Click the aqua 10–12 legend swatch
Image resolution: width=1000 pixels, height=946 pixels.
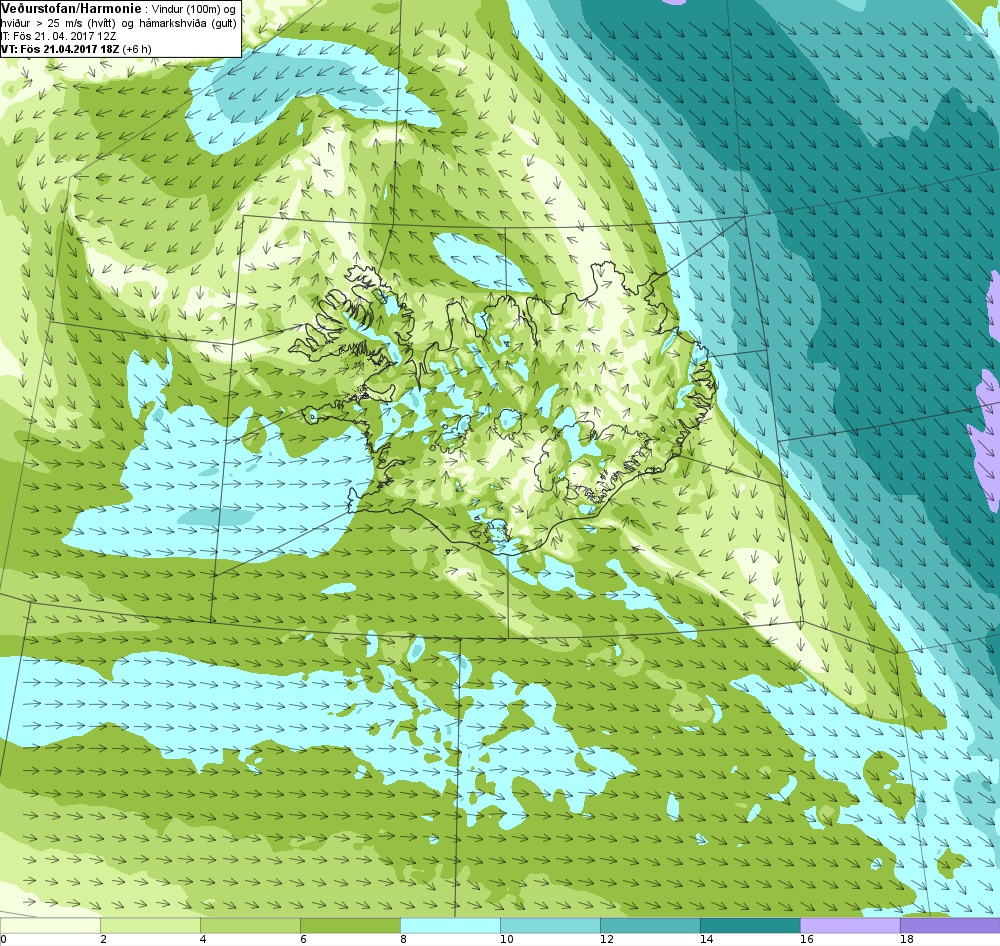[550, 925]
